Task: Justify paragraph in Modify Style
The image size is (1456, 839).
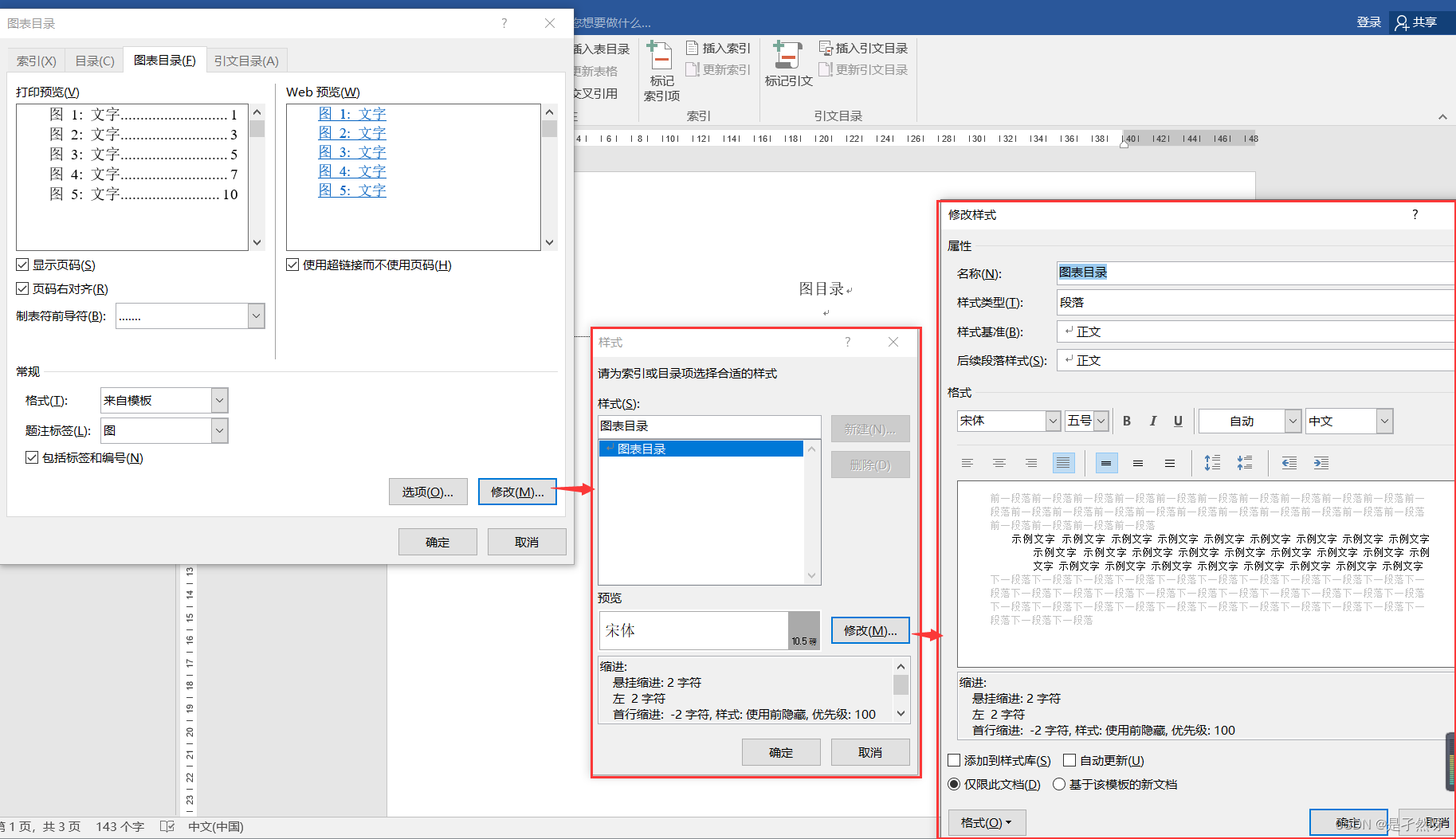Action: (x=1063, y=463)
